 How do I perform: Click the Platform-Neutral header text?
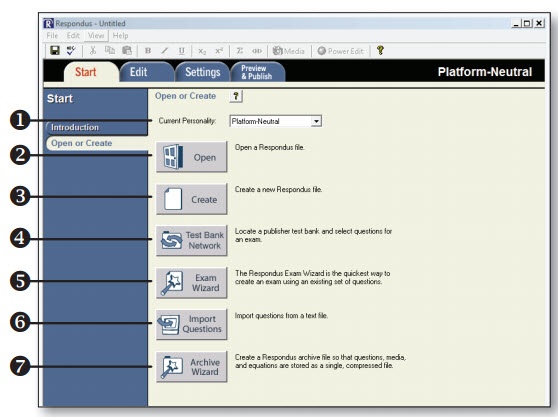point(485,72)
